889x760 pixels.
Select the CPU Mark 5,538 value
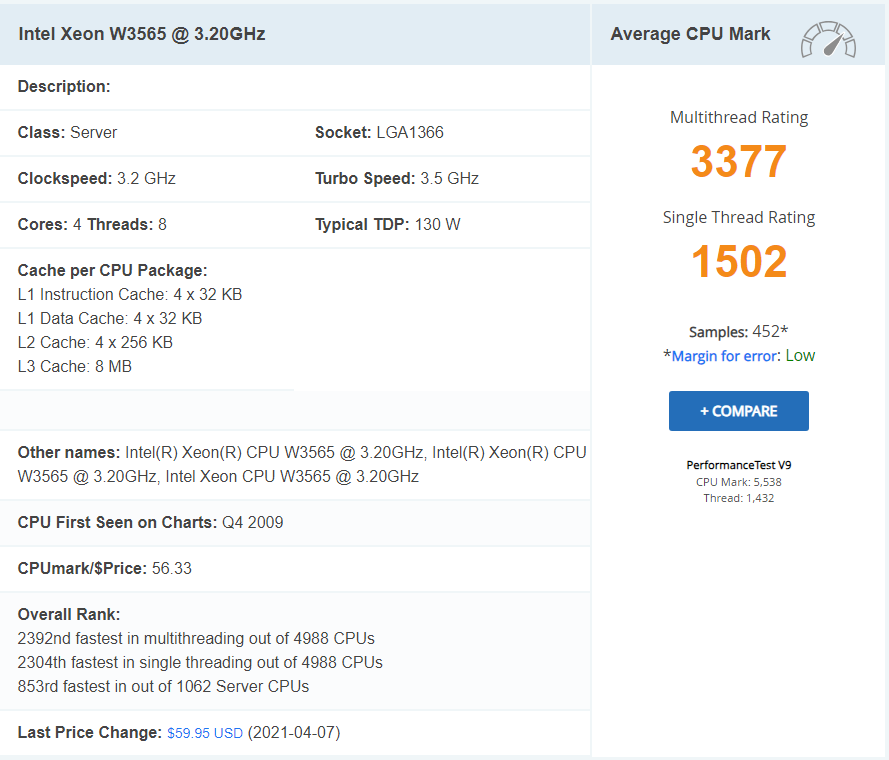[738, 481]
